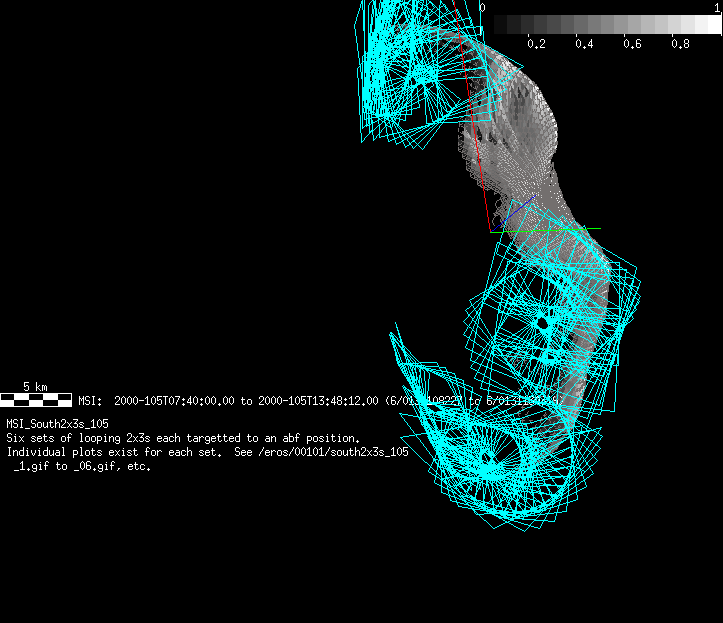Click the 0.4 tick label on colorbar
The image size is (723, 623).
click(x=584, y=44)
